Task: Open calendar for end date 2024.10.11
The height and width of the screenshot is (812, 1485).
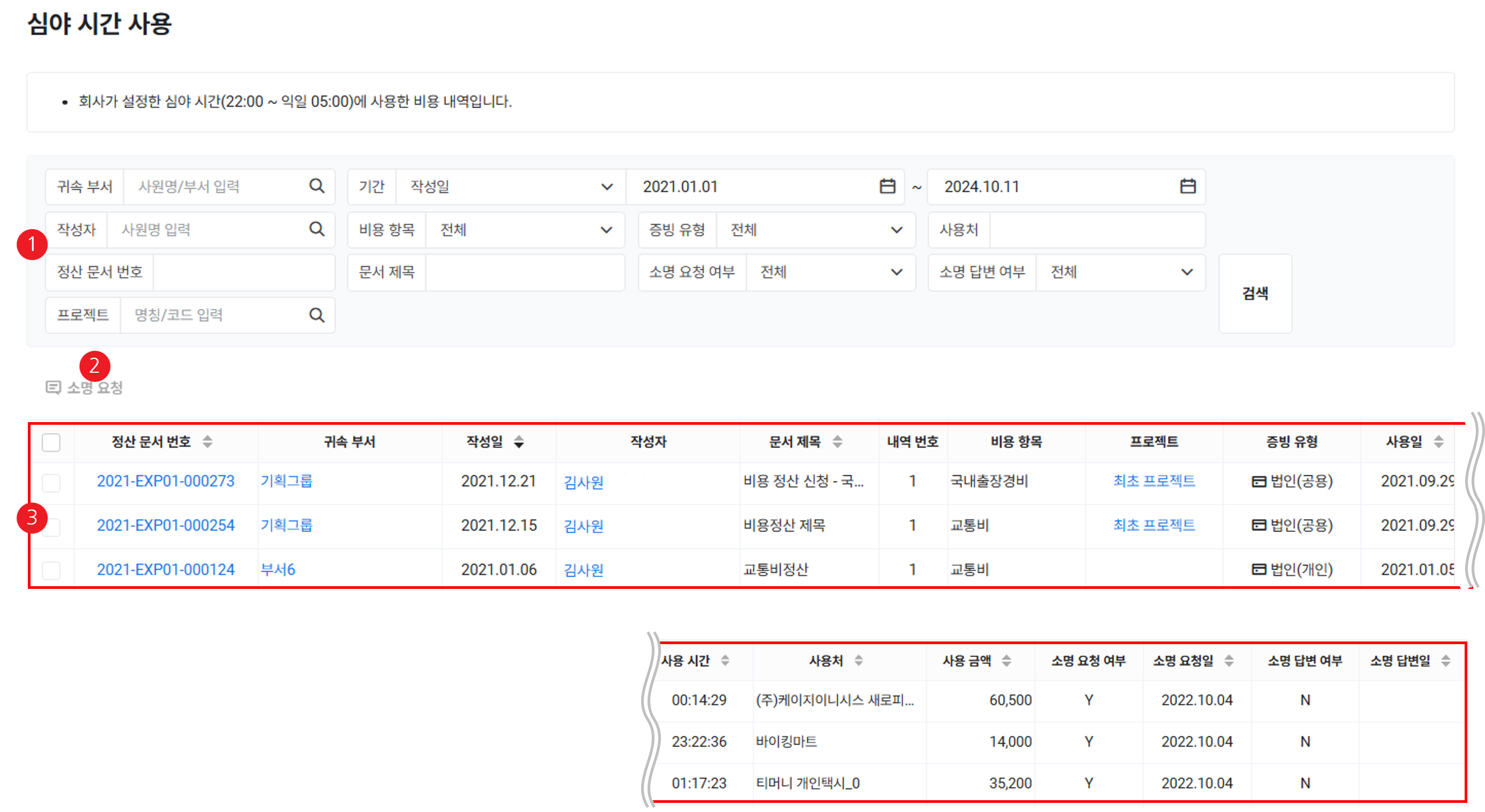Action: tap(1188, 186)
